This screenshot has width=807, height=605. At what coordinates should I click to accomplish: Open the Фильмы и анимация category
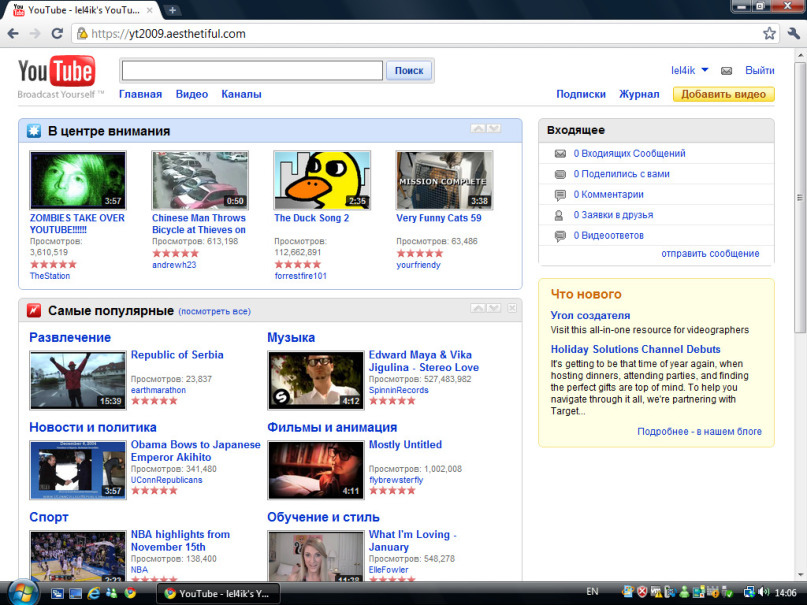(x=332, y=428)
